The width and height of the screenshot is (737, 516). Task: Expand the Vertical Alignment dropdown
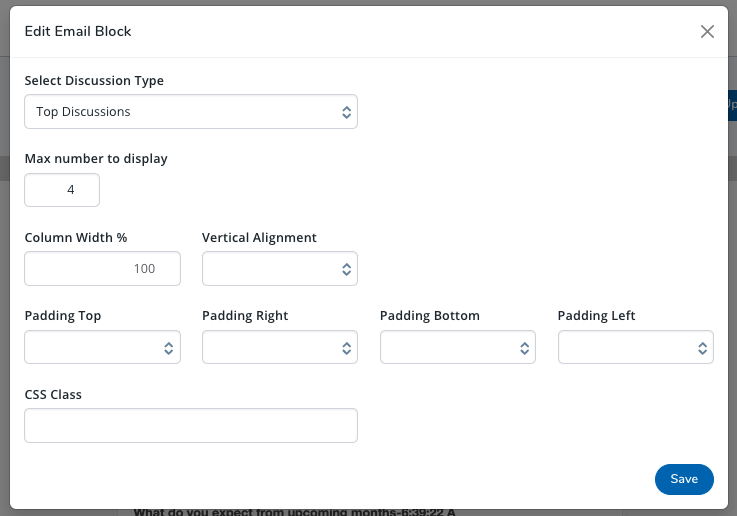pos(279,268)
